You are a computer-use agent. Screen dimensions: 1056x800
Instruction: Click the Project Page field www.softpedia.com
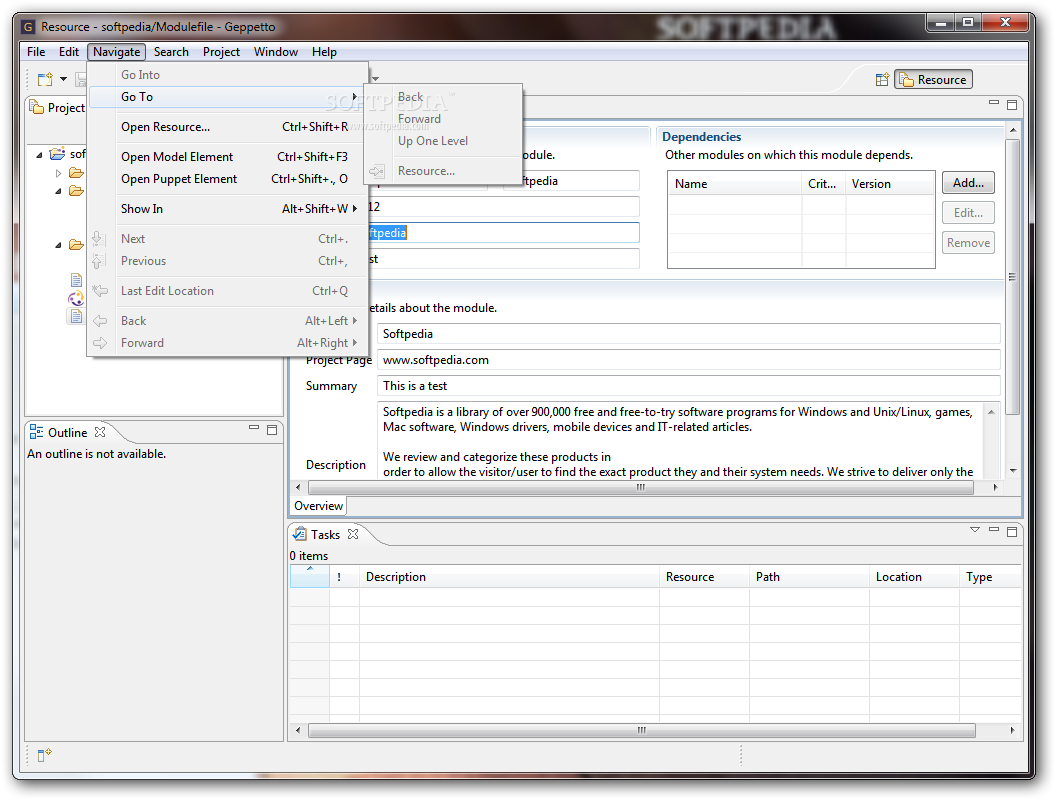tap(688, 360)
